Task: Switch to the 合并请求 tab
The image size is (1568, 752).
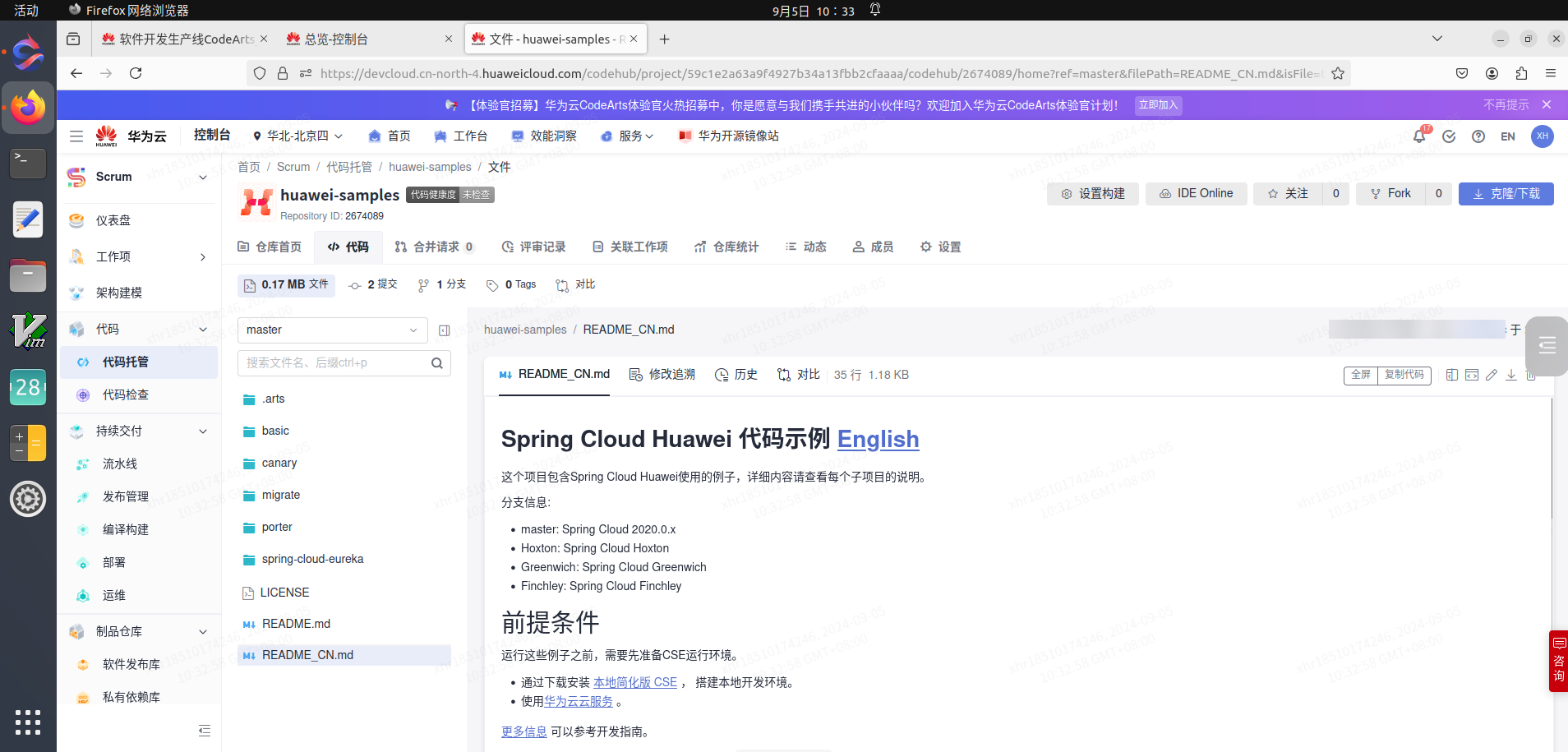Action: (x=435, y=247)
